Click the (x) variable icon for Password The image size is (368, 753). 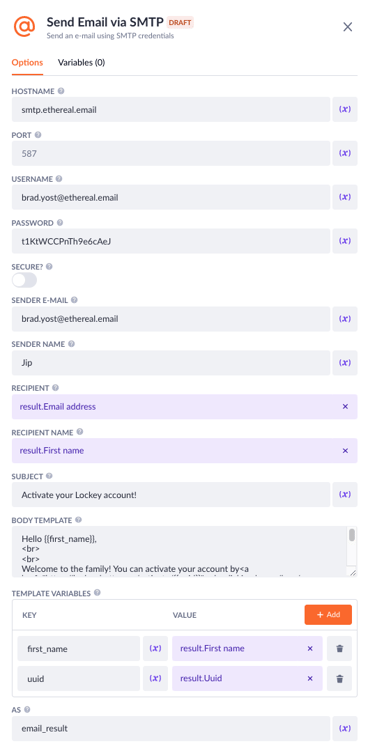(345, 241)
